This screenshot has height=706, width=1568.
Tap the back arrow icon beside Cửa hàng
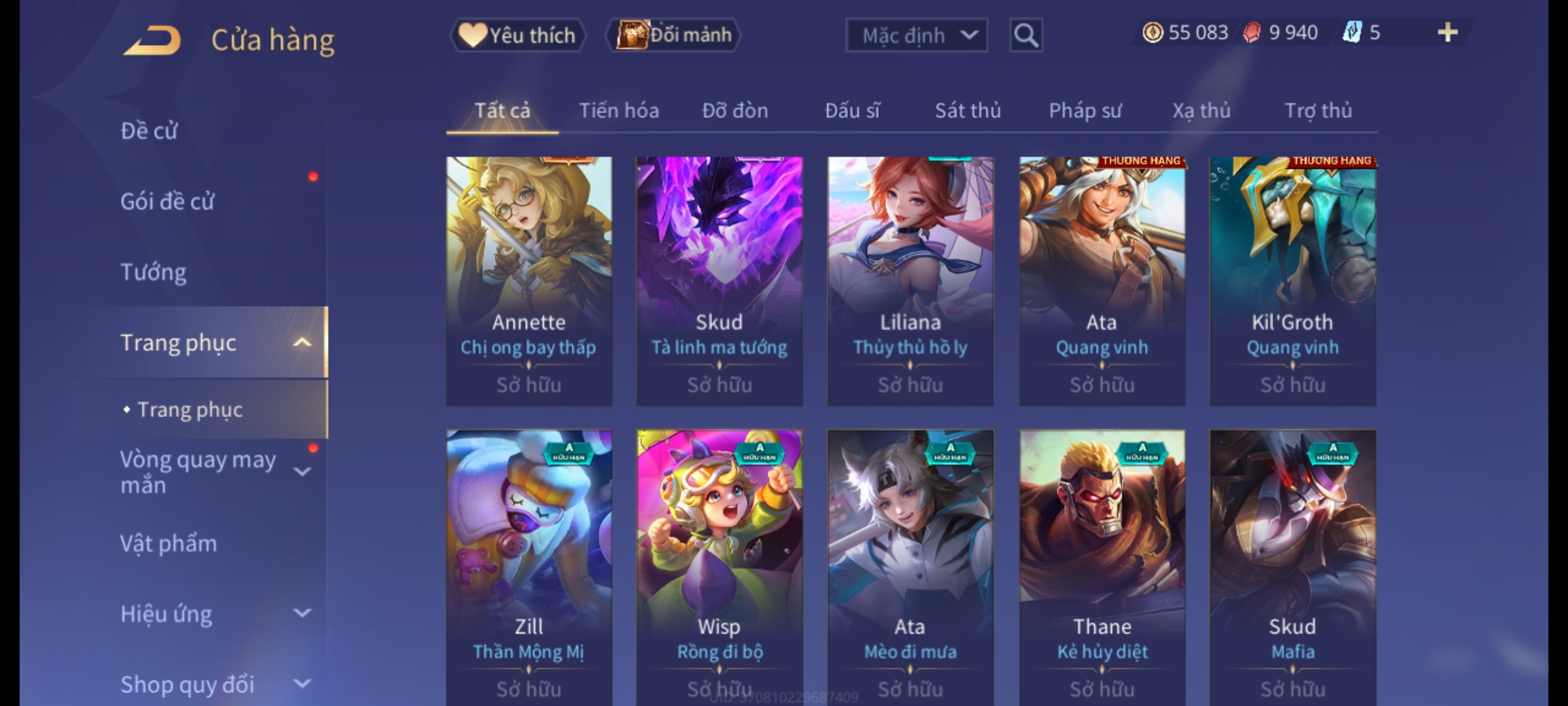(x=152, y=41)
